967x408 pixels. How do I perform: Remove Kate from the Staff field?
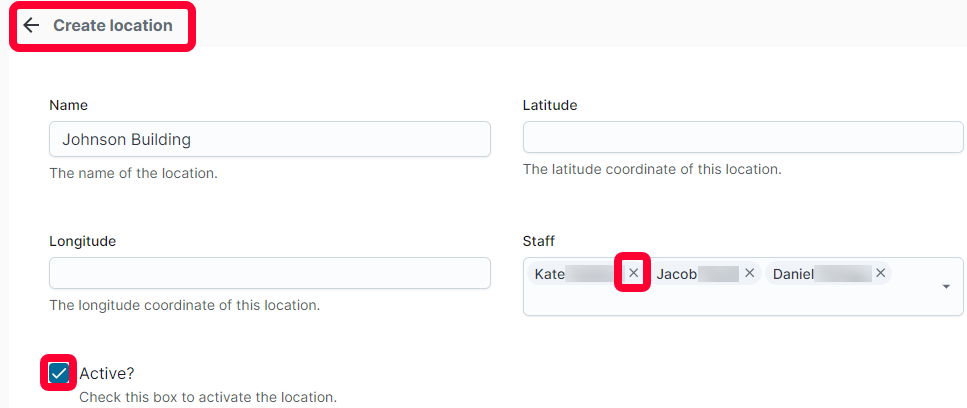coord(633,272)
